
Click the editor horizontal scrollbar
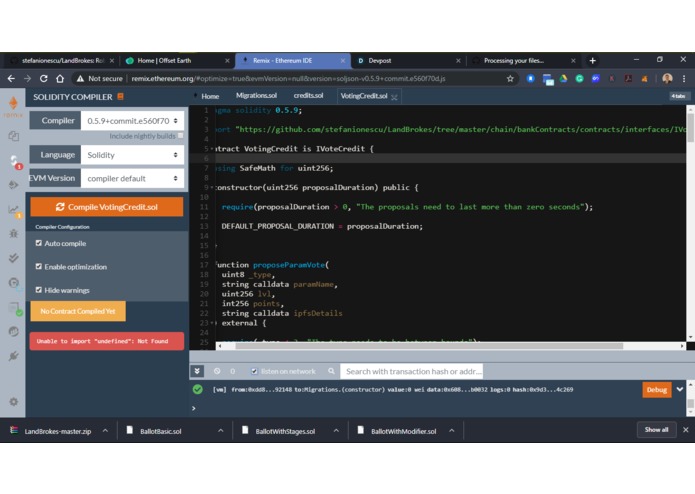[x=429, y=346]
